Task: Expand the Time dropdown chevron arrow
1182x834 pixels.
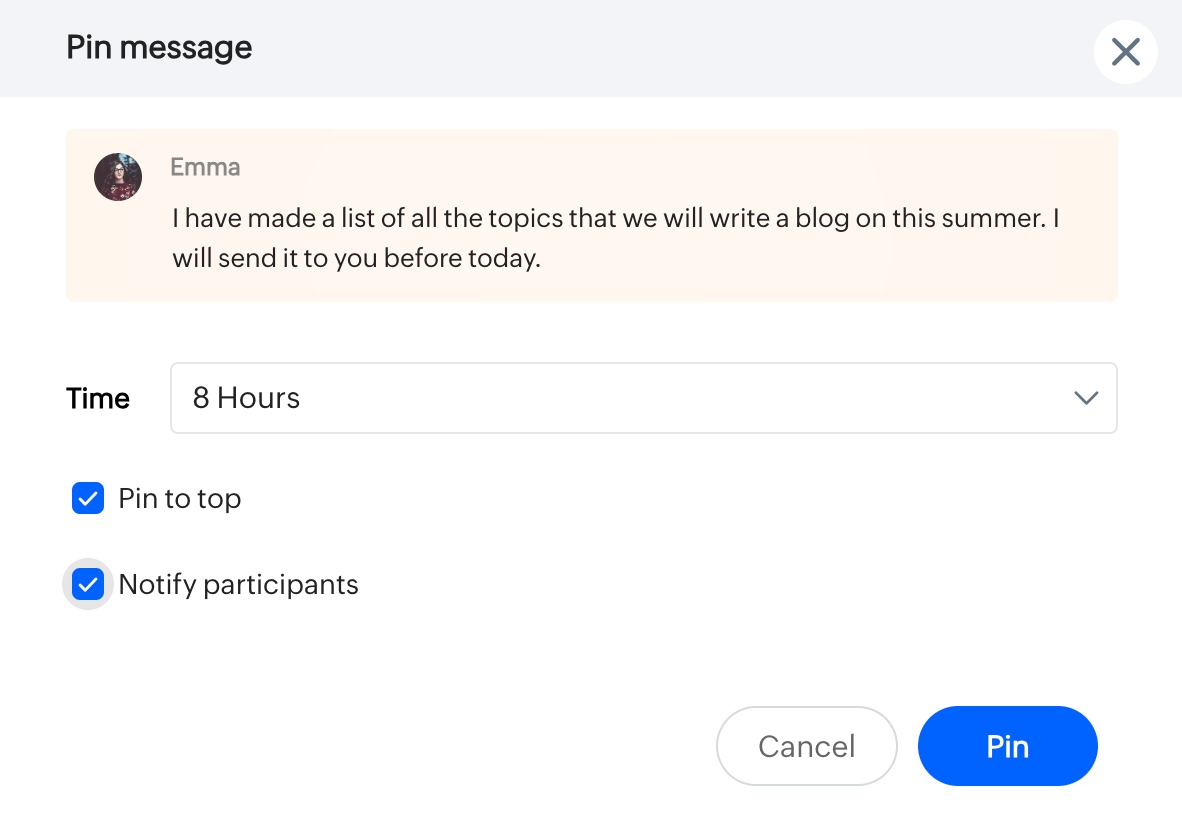Action: pos(1086,398)
